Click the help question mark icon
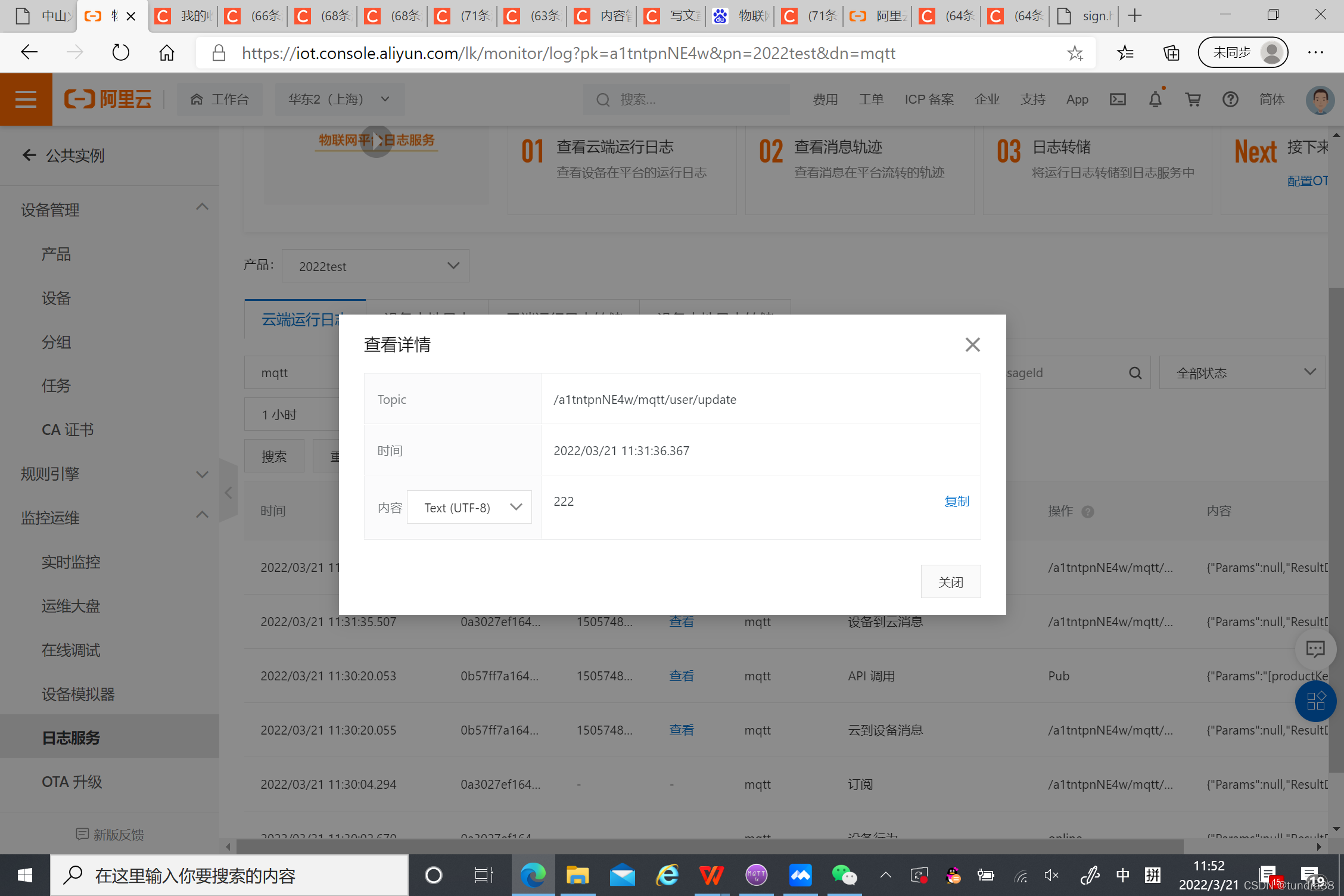The image size is (1344, 896). click(x=1230, y=99)
